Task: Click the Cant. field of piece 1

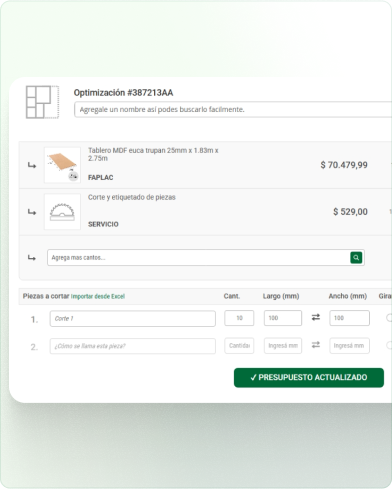Action: (239, 318)
